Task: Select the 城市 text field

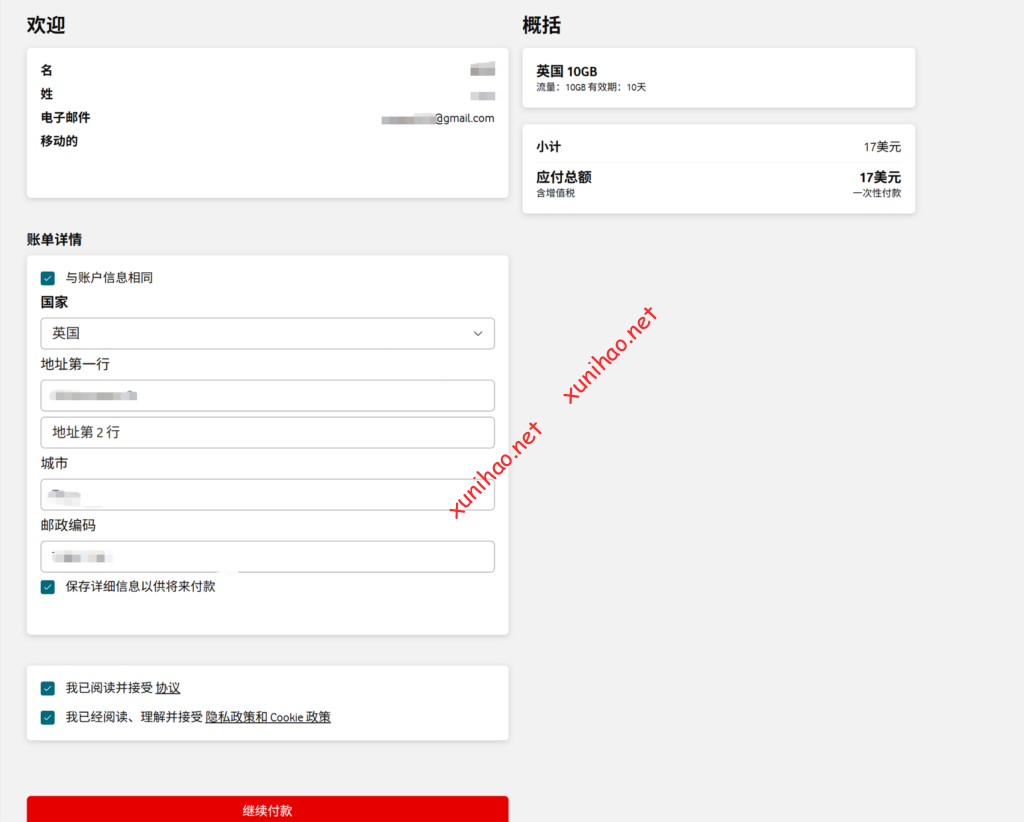Action: click(x=267, y=495)
